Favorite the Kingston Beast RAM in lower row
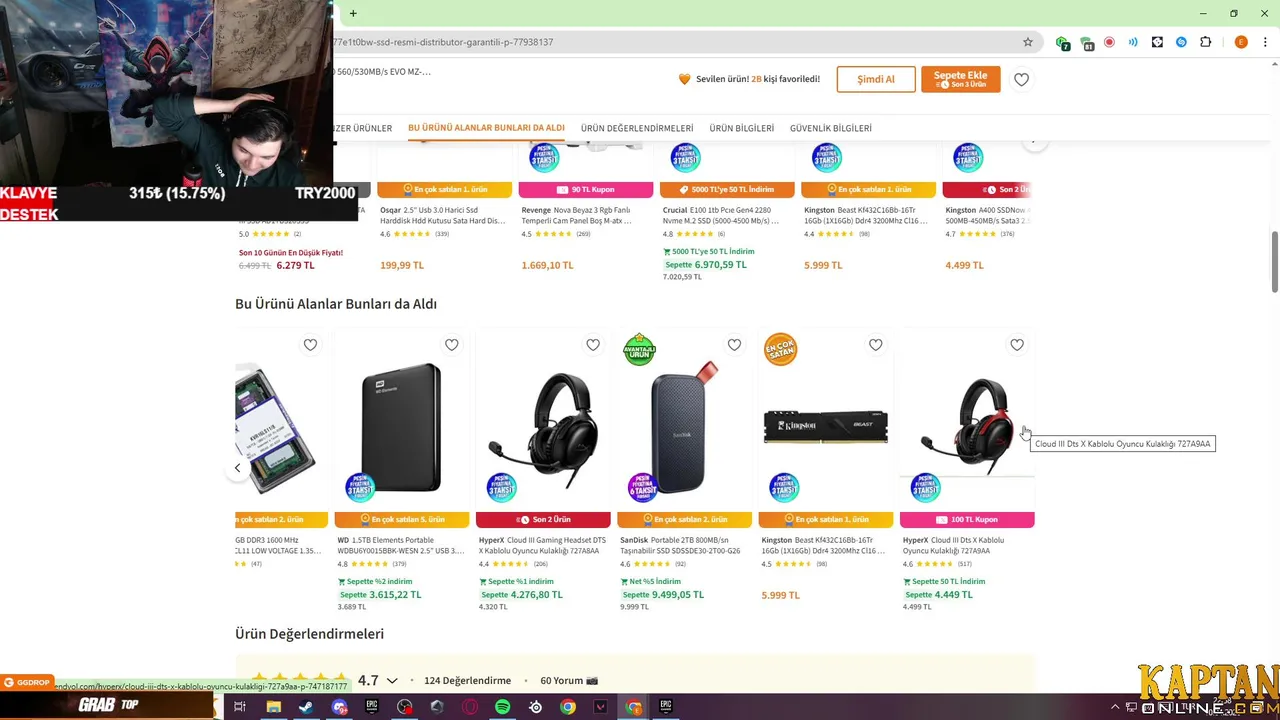This screenshot has width=1280, height=720. tap(876, 345)
